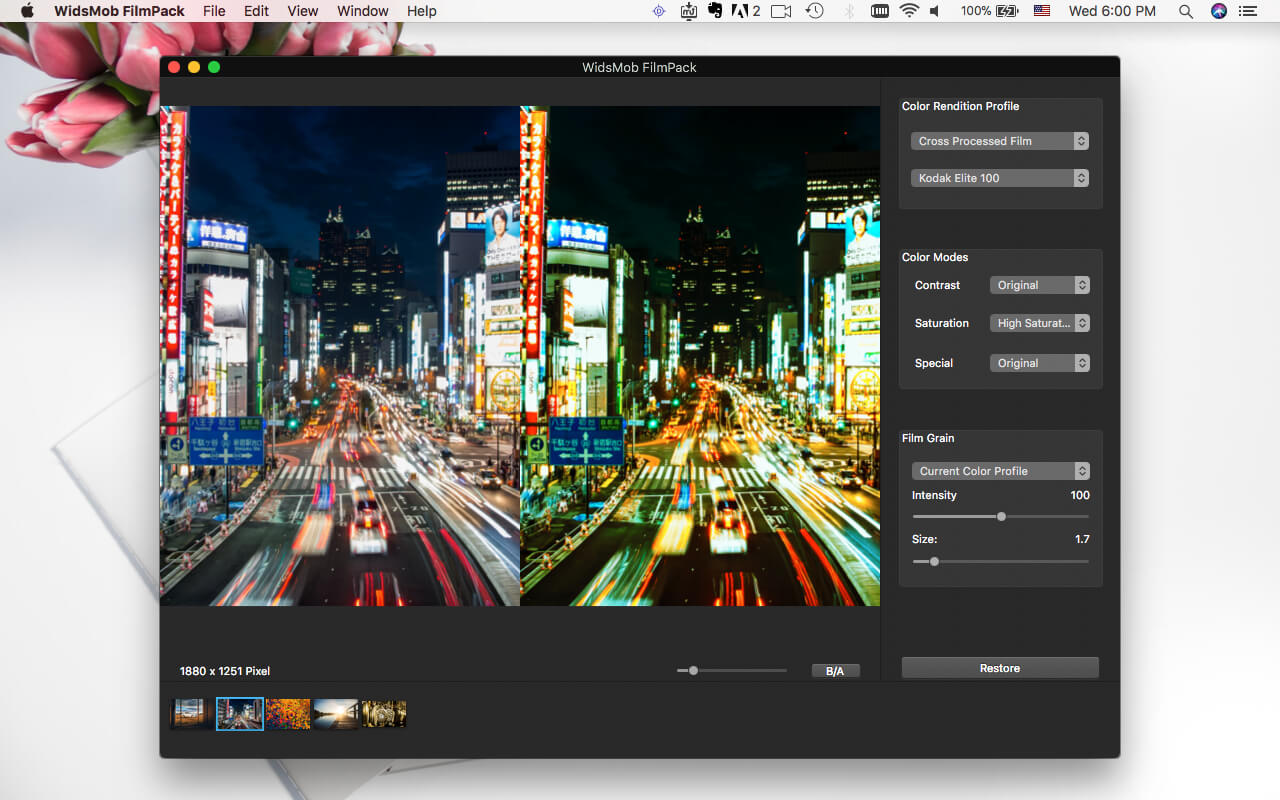Image resolution: width=1280 pixels, height=800 pixels.
Task: Click the zoom slider below the preview
Action: [693, 670]
